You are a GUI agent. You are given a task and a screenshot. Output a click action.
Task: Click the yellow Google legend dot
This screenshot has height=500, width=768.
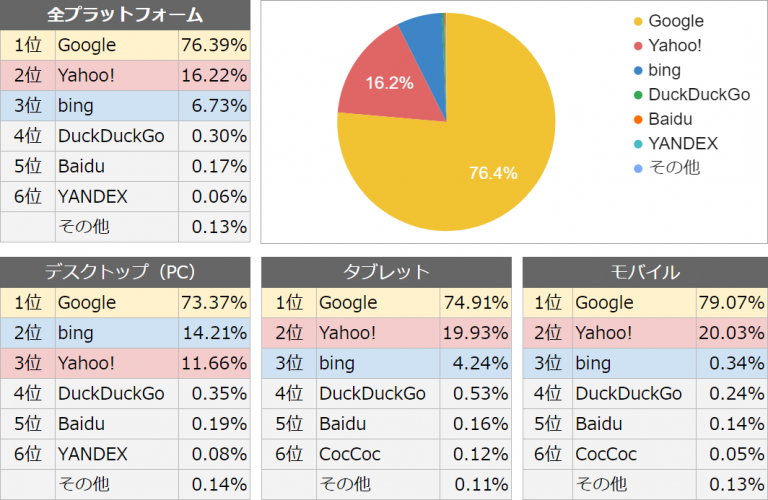tap(637, 22)
